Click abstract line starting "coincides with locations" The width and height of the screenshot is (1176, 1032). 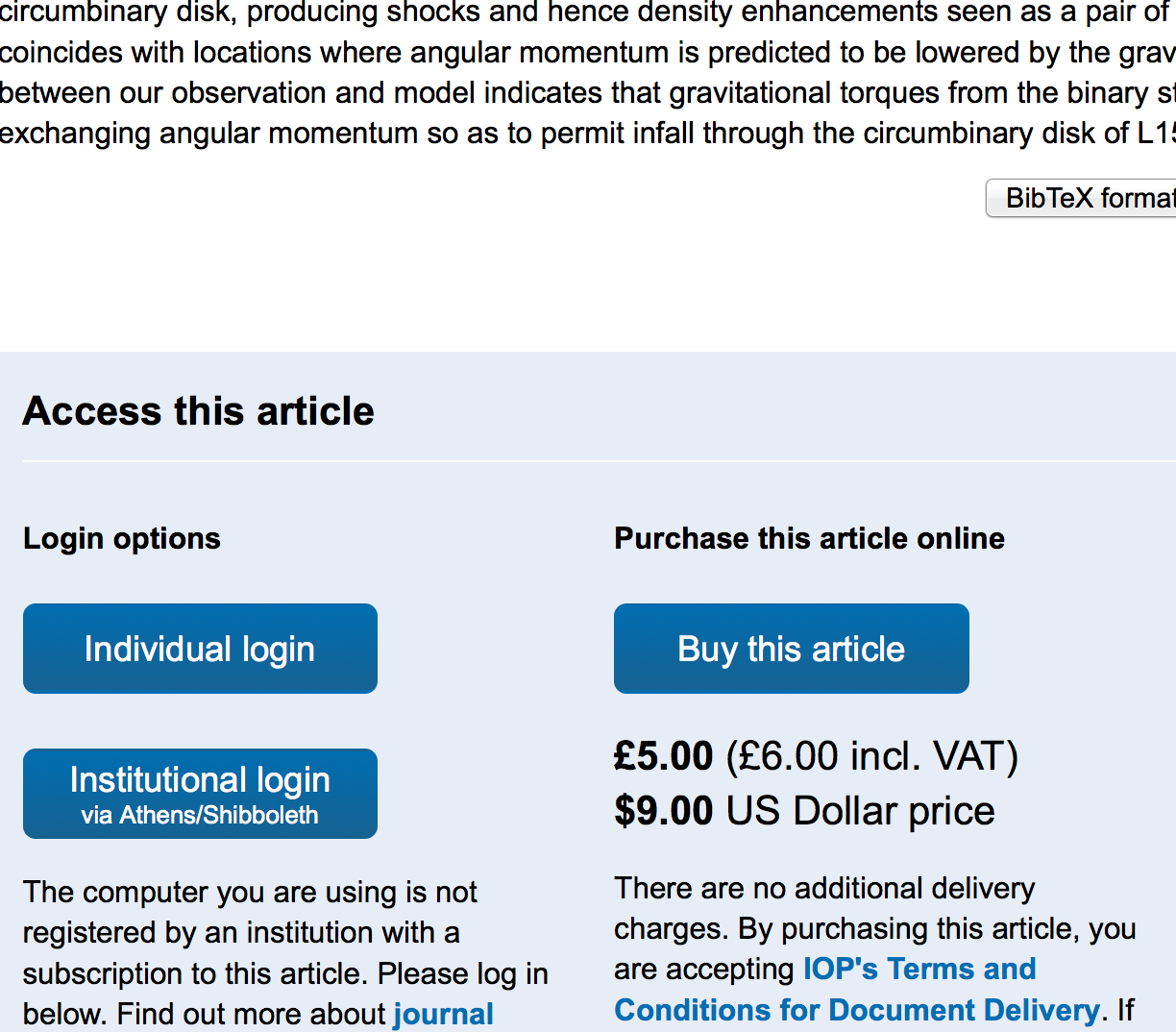click(x=576, y=52)
